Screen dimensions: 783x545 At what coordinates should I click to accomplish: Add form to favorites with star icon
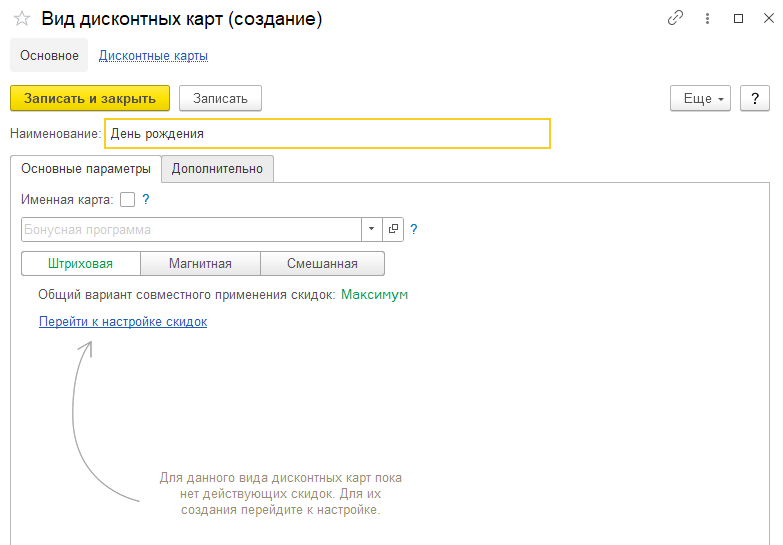21,19
